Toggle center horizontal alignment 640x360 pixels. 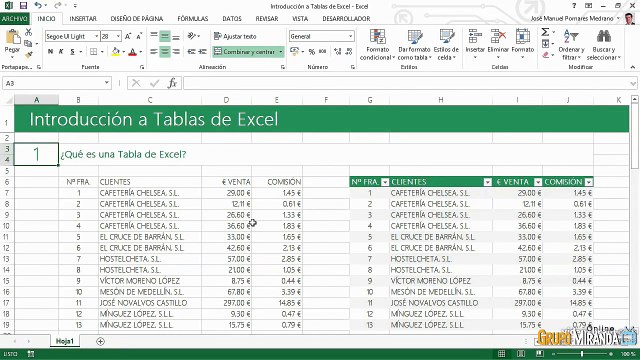[x=165, y=51]
